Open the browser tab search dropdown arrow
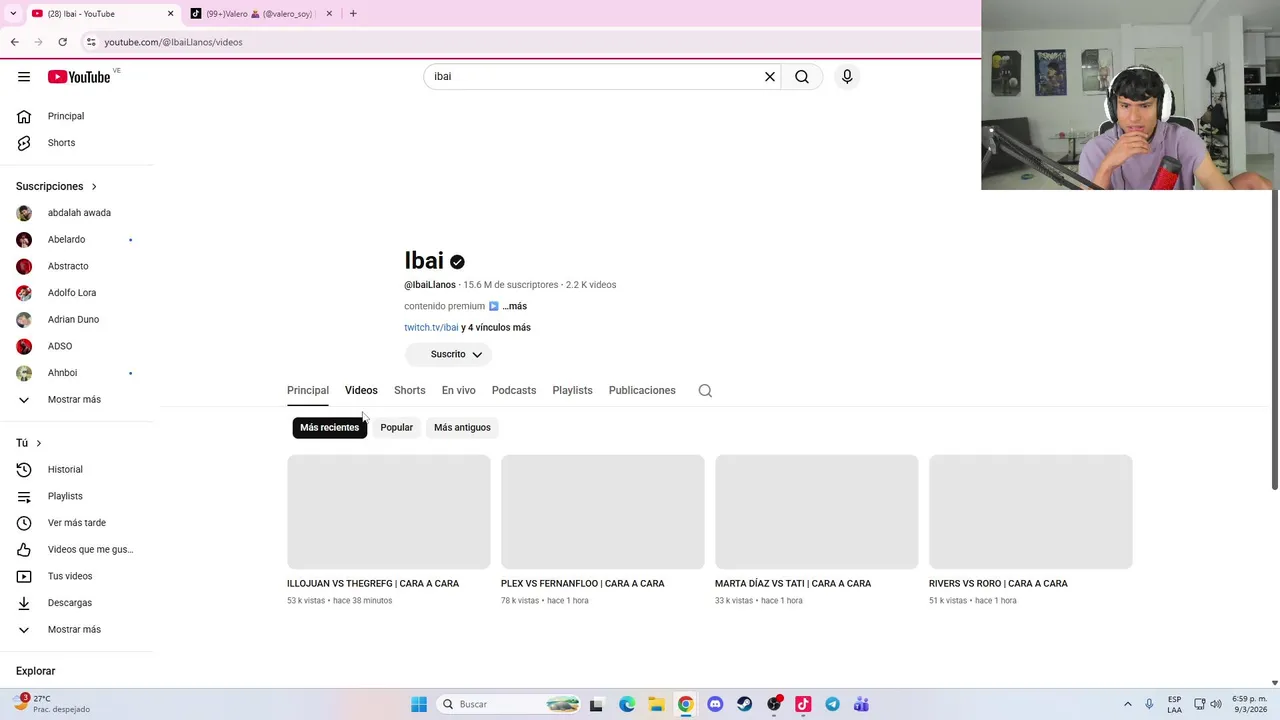 (x=12, y=14)
